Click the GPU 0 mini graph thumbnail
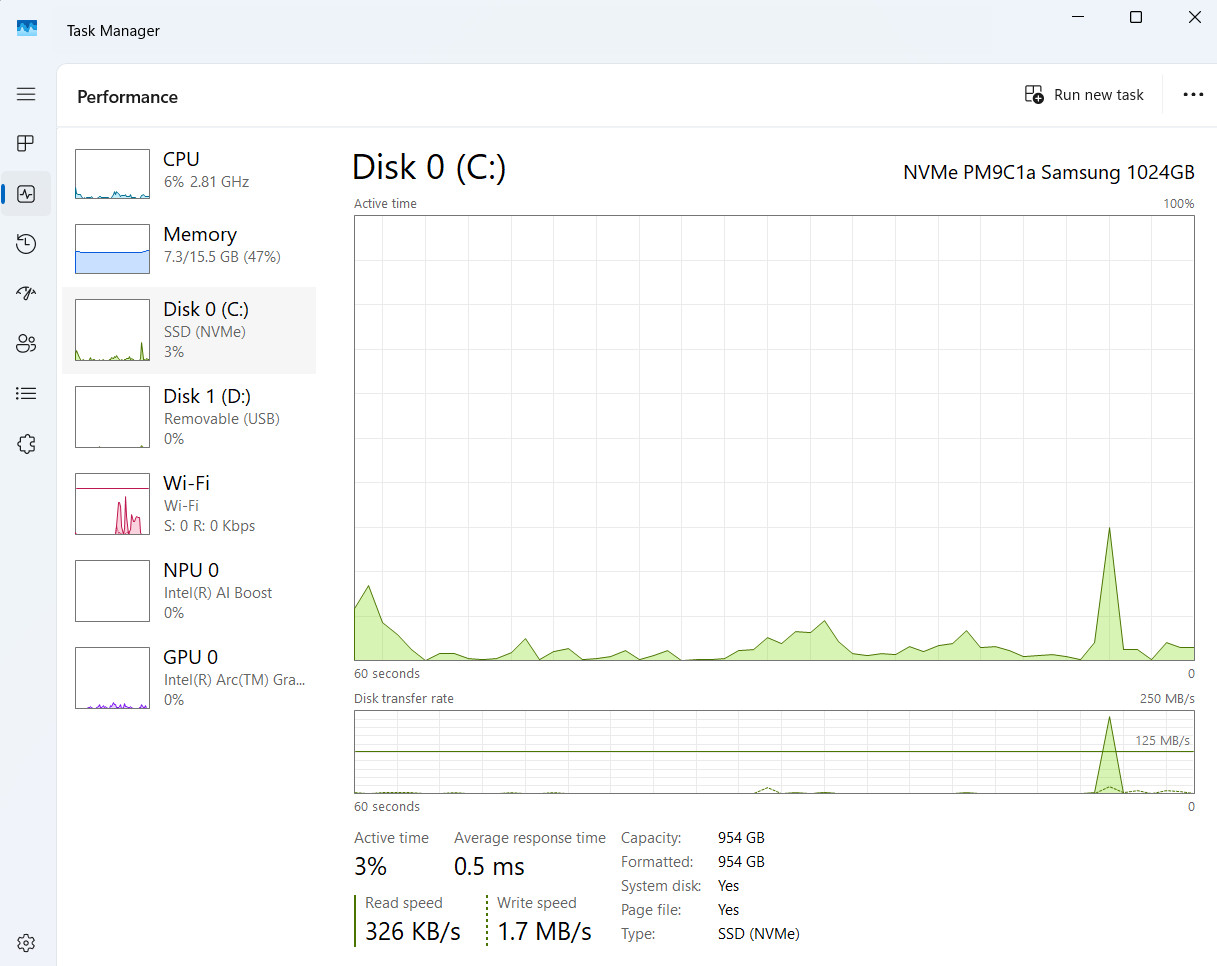Viewport: 1217px width, 966px height. [112, 678]
